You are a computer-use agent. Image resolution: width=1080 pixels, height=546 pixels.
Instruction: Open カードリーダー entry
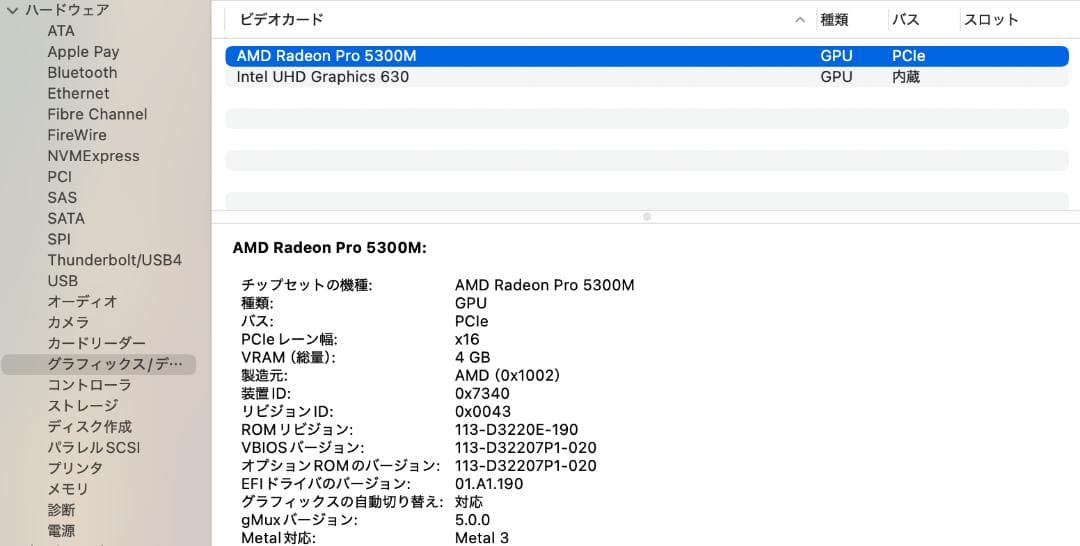96,343
